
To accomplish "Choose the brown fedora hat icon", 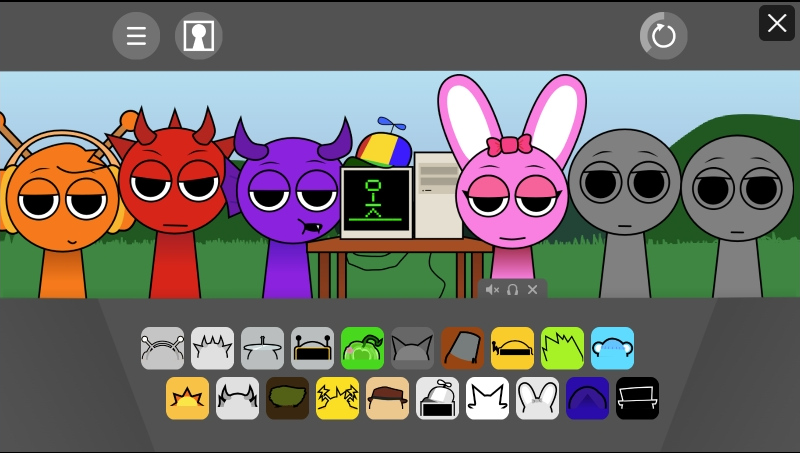I will point(387,398).
